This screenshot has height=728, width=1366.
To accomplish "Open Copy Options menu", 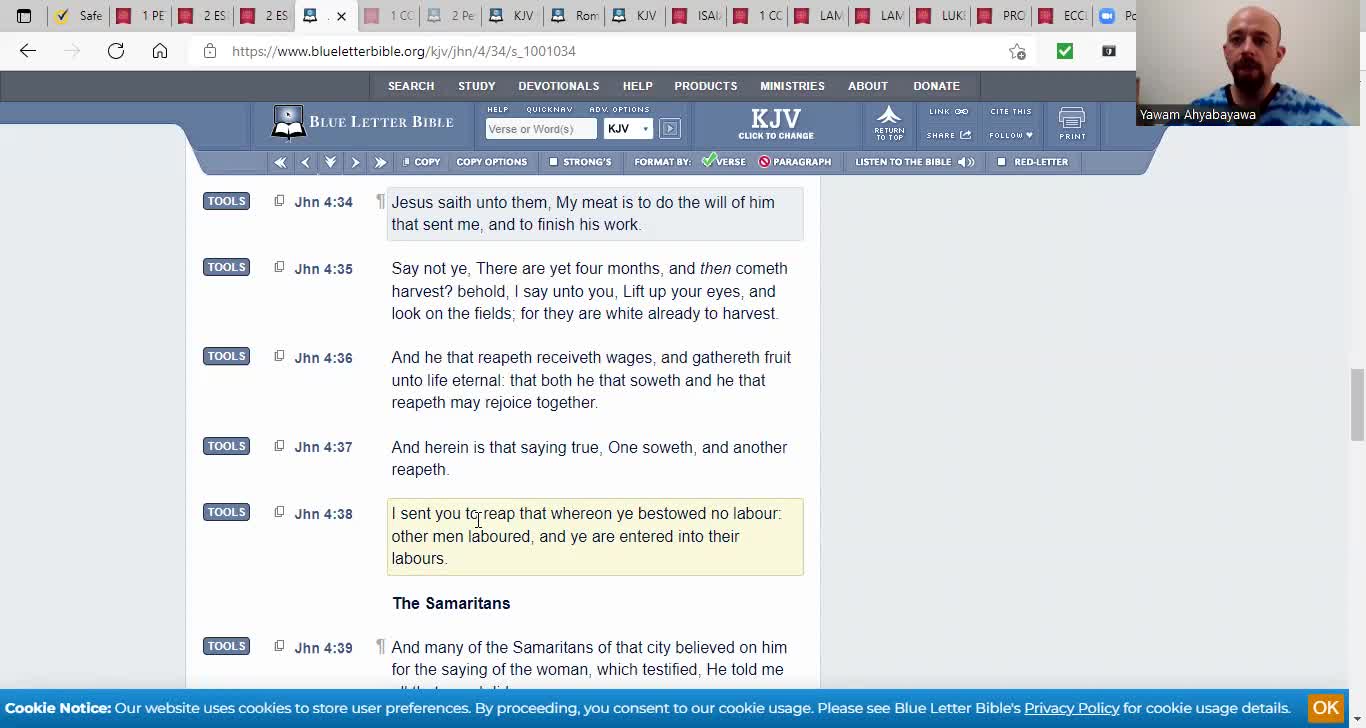I will coord(491,162).
